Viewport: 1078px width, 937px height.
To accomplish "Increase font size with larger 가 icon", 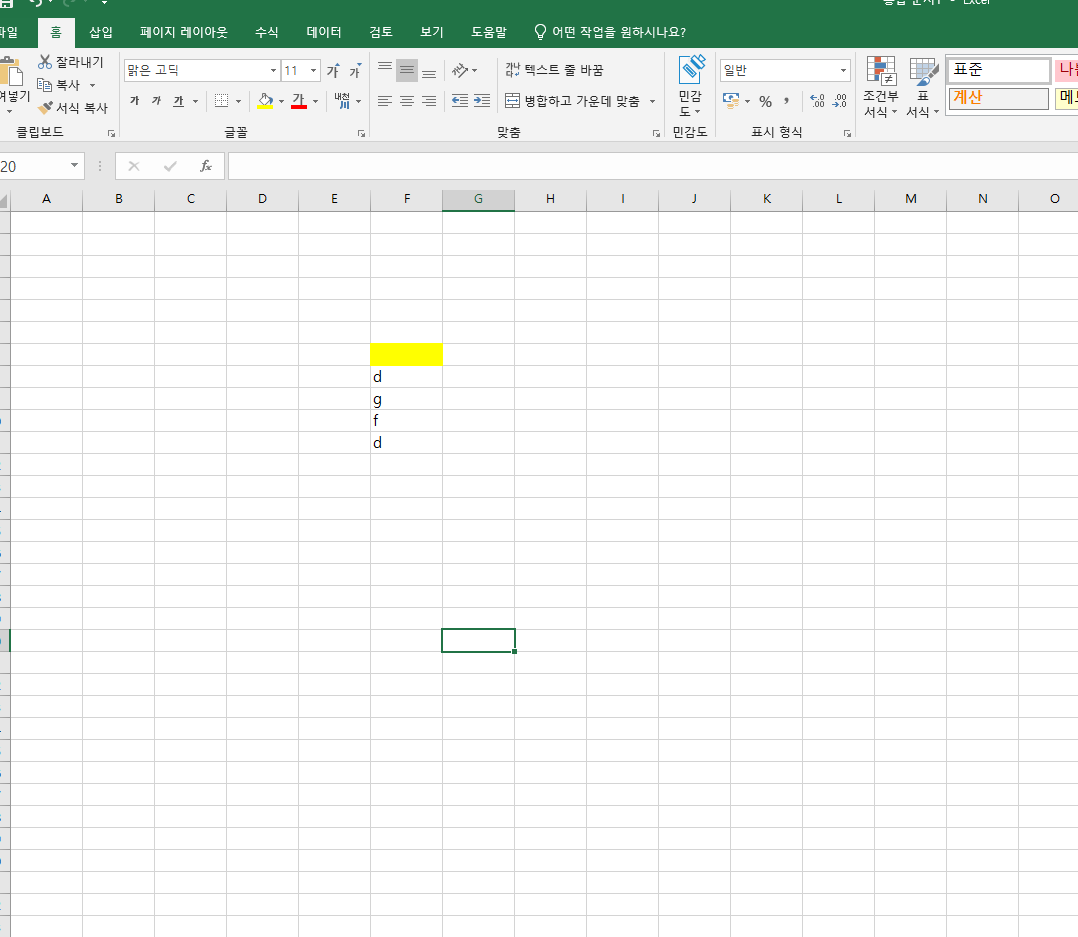I will pyautogui.click(x=333, y=71).
